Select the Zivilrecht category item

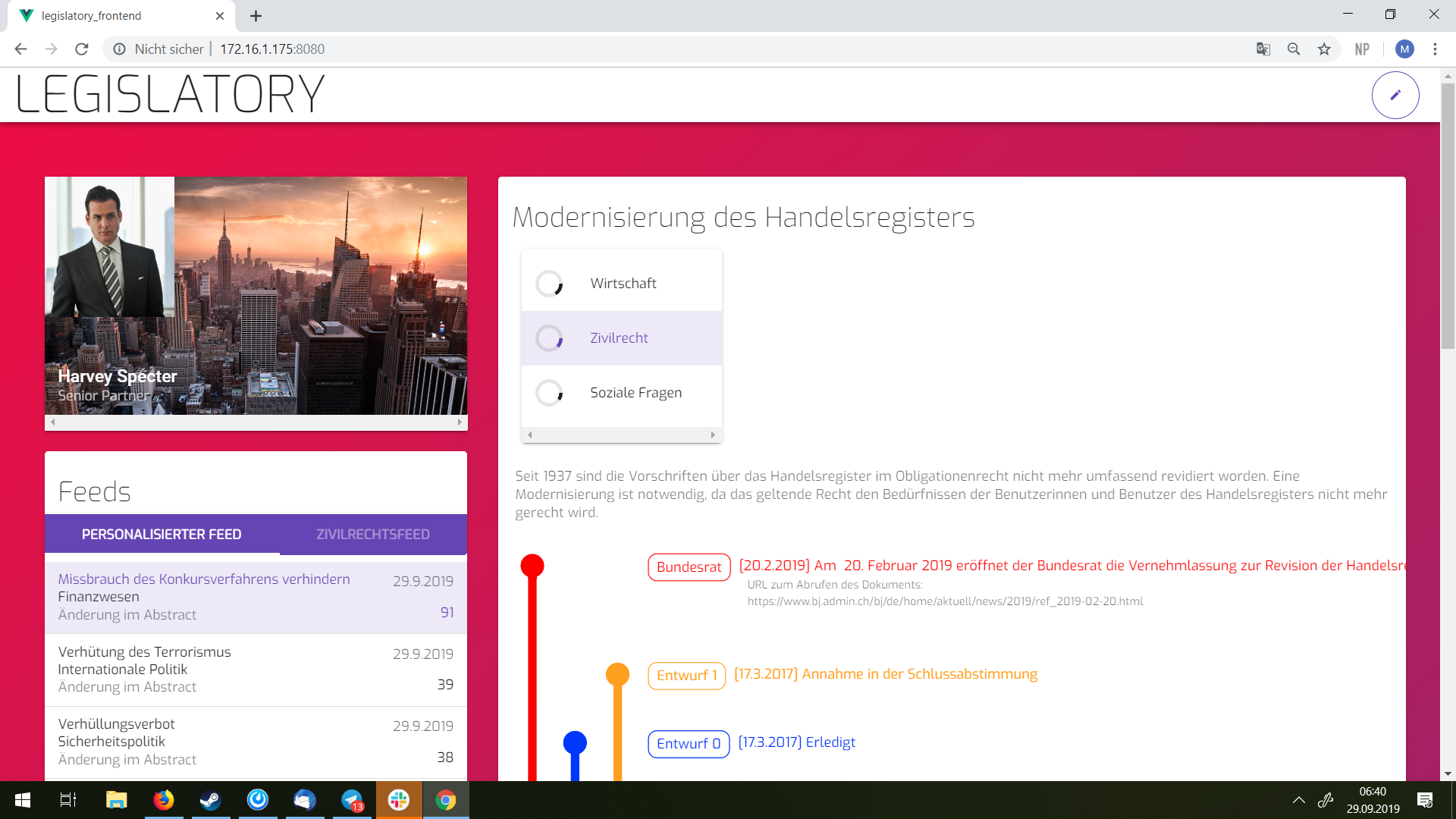tap(620, 338)
